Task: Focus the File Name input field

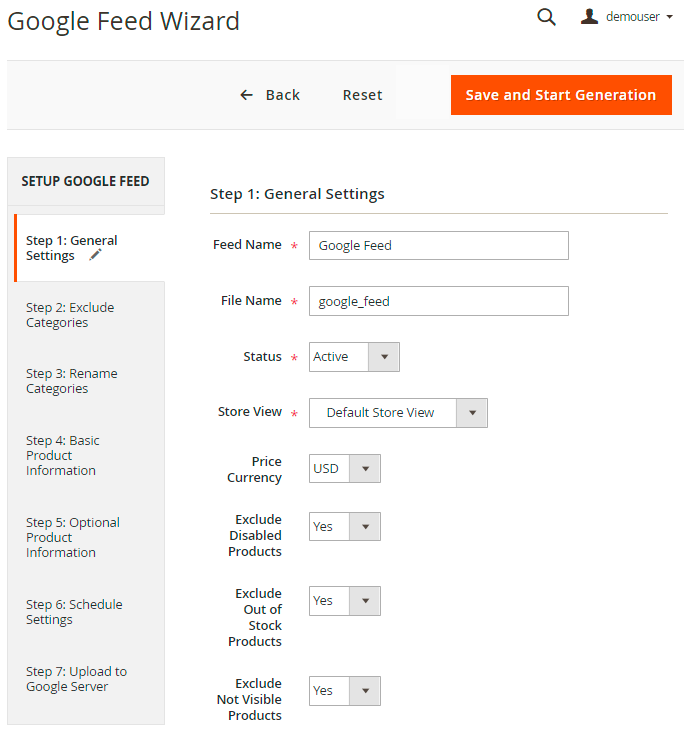Action: 438,301
